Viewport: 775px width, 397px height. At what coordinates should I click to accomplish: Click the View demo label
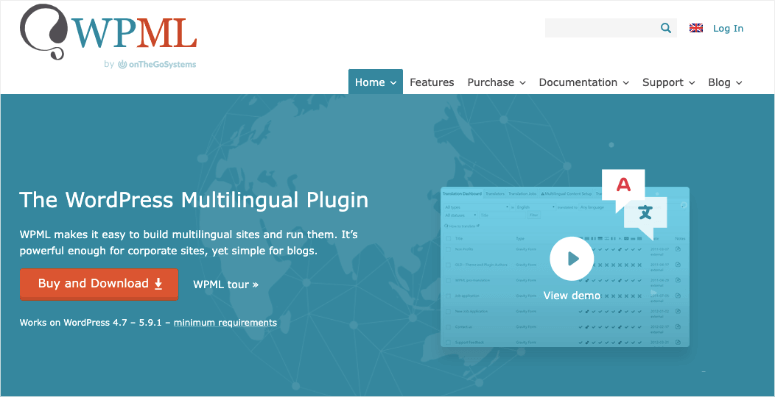tap(572, 296)
